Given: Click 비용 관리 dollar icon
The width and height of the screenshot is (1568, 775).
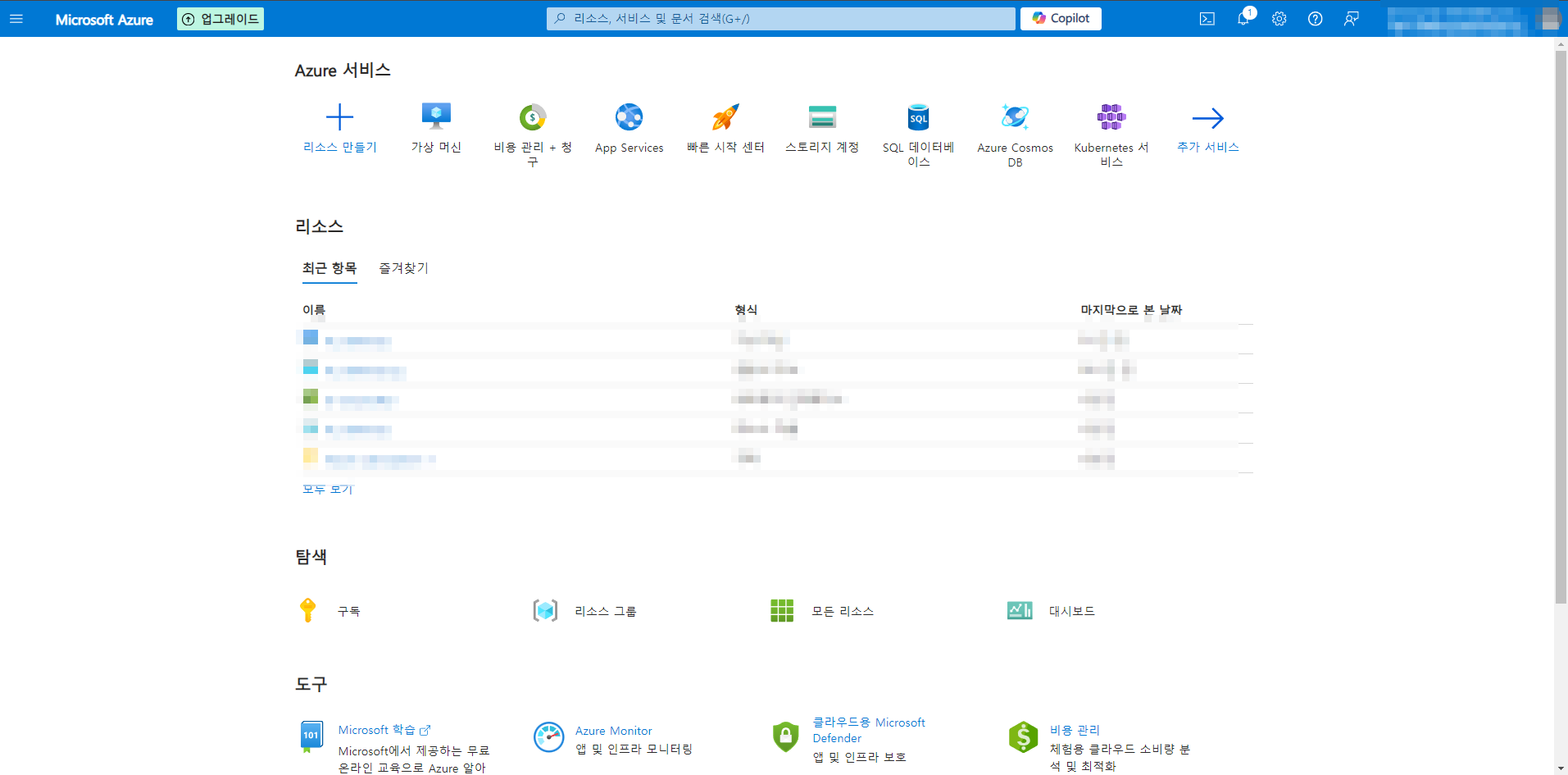Looking at the screenshot, I should pyautogui.click(x=1023, y=736).
